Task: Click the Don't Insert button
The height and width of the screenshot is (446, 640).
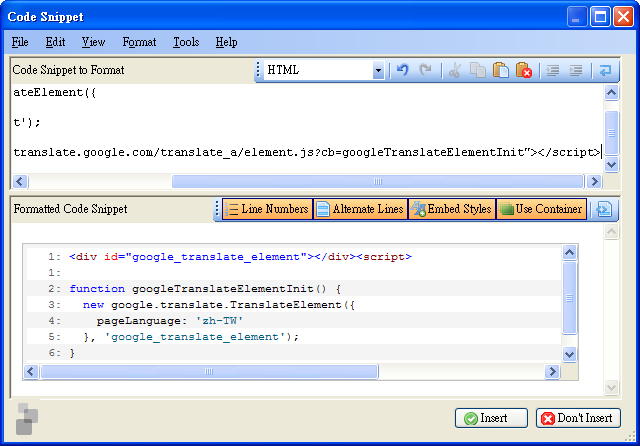Action: click(578, 418)
